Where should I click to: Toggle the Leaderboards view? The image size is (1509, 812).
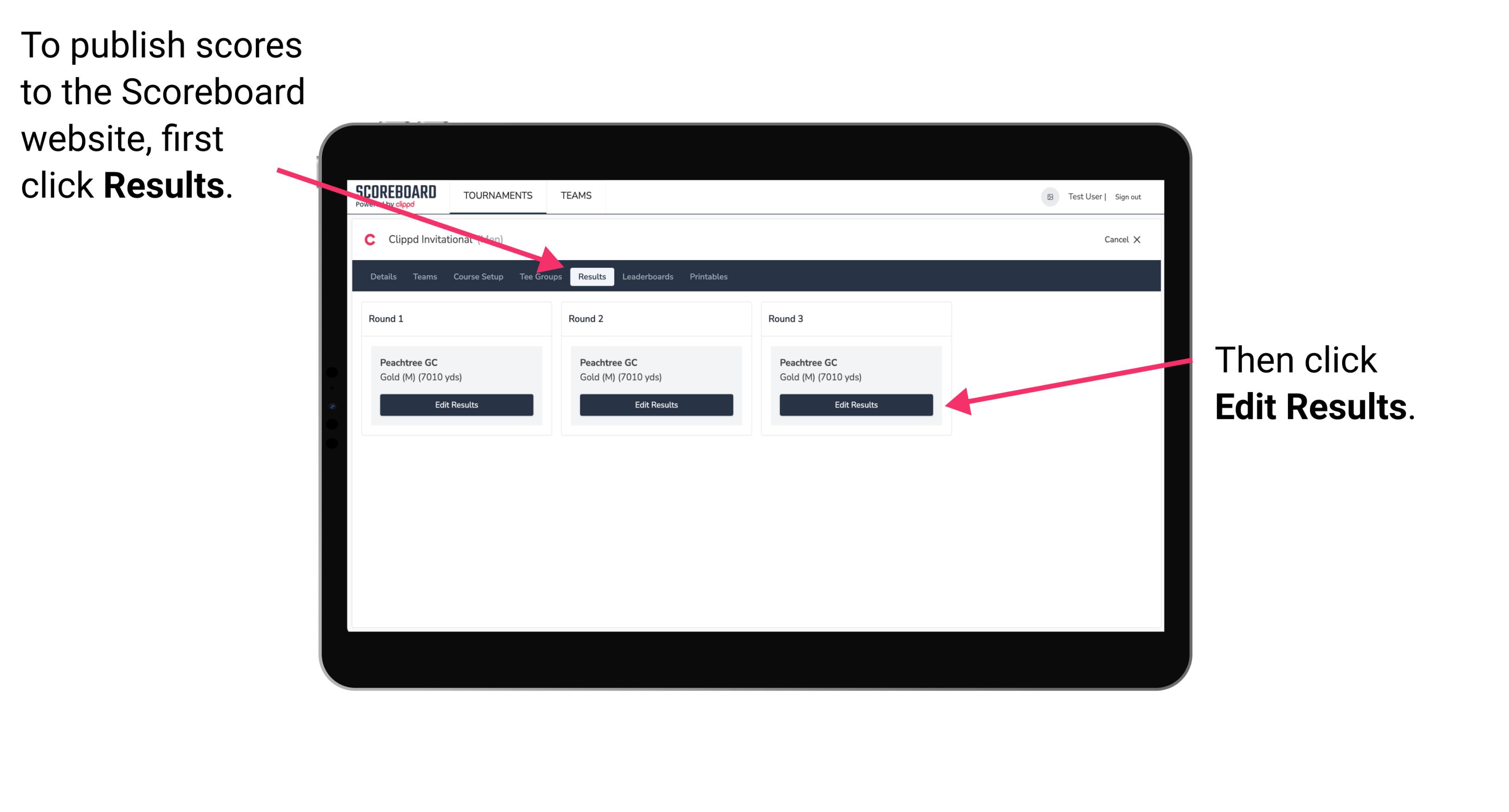(x=649, y=276)
